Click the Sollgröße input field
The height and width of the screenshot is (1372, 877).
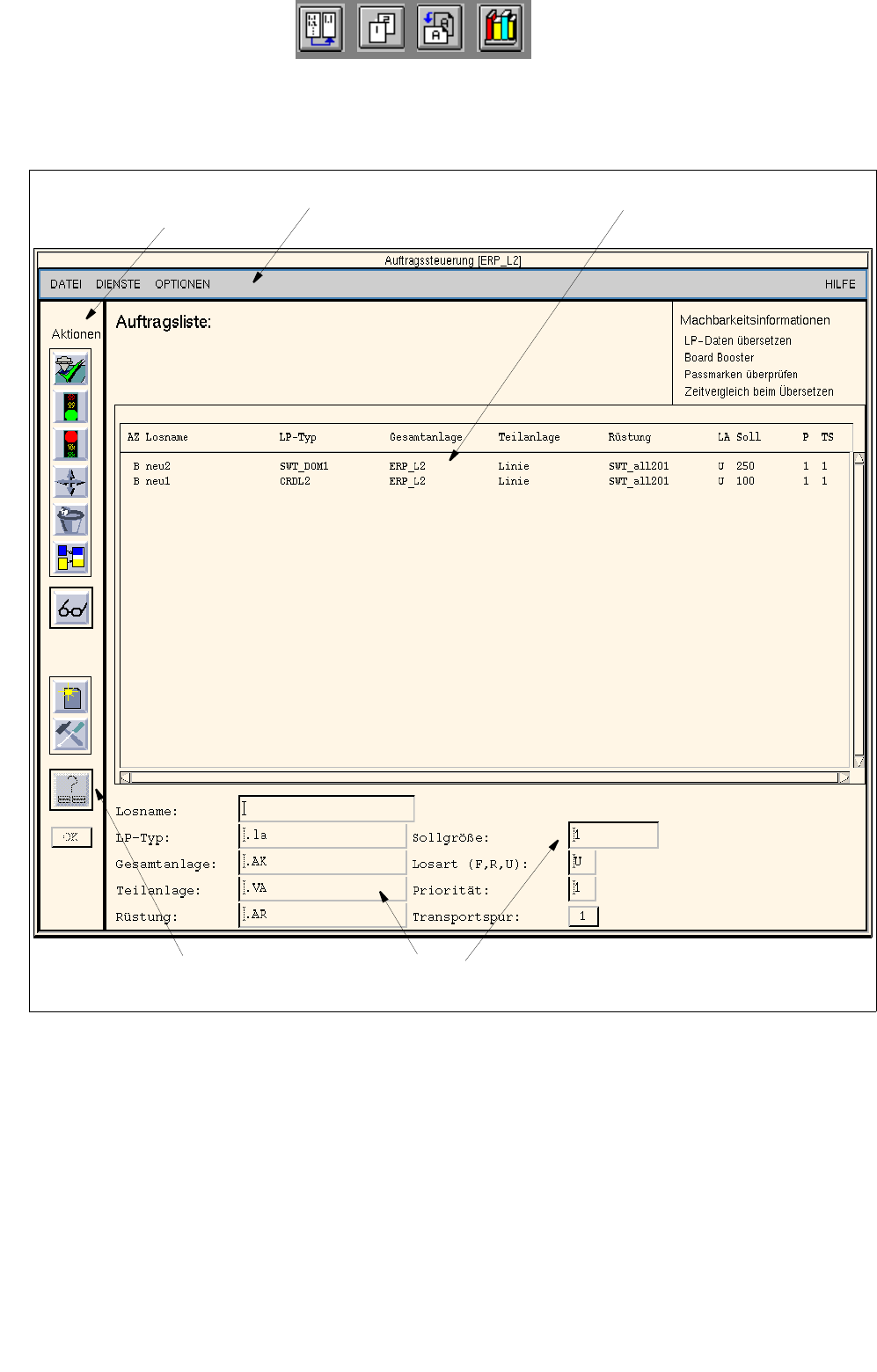[613, 835]
